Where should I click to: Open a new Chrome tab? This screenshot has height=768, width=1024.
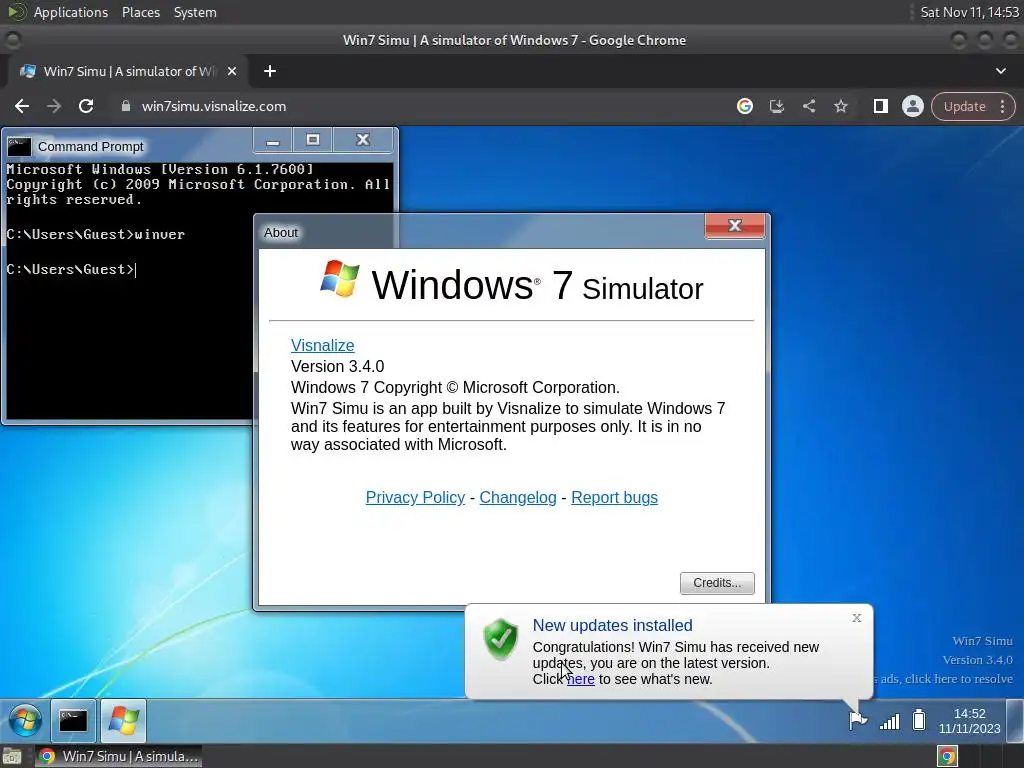pyautogui.click(x=270, y=71)
